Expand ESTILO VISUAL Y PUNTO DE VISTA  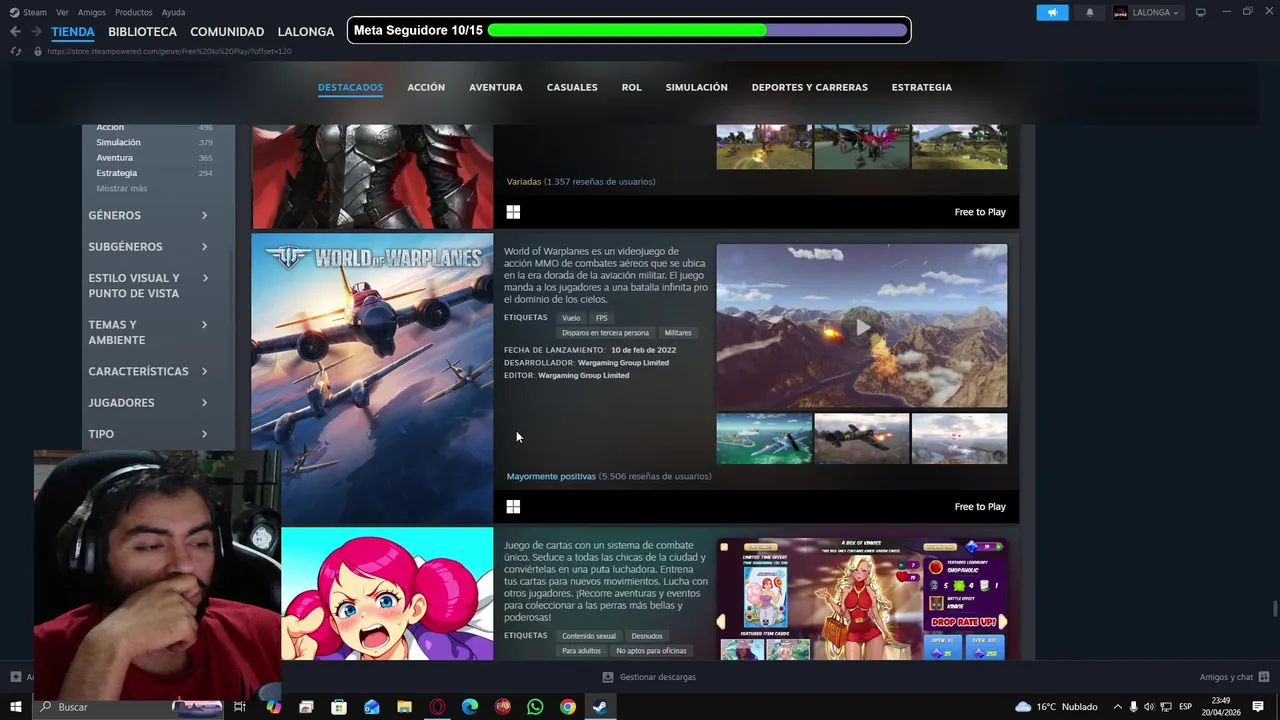[148, 286]
